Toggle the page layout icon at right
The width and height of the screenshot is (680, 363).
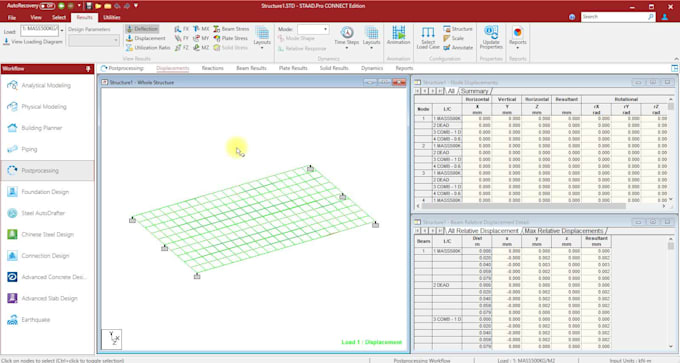674,68
